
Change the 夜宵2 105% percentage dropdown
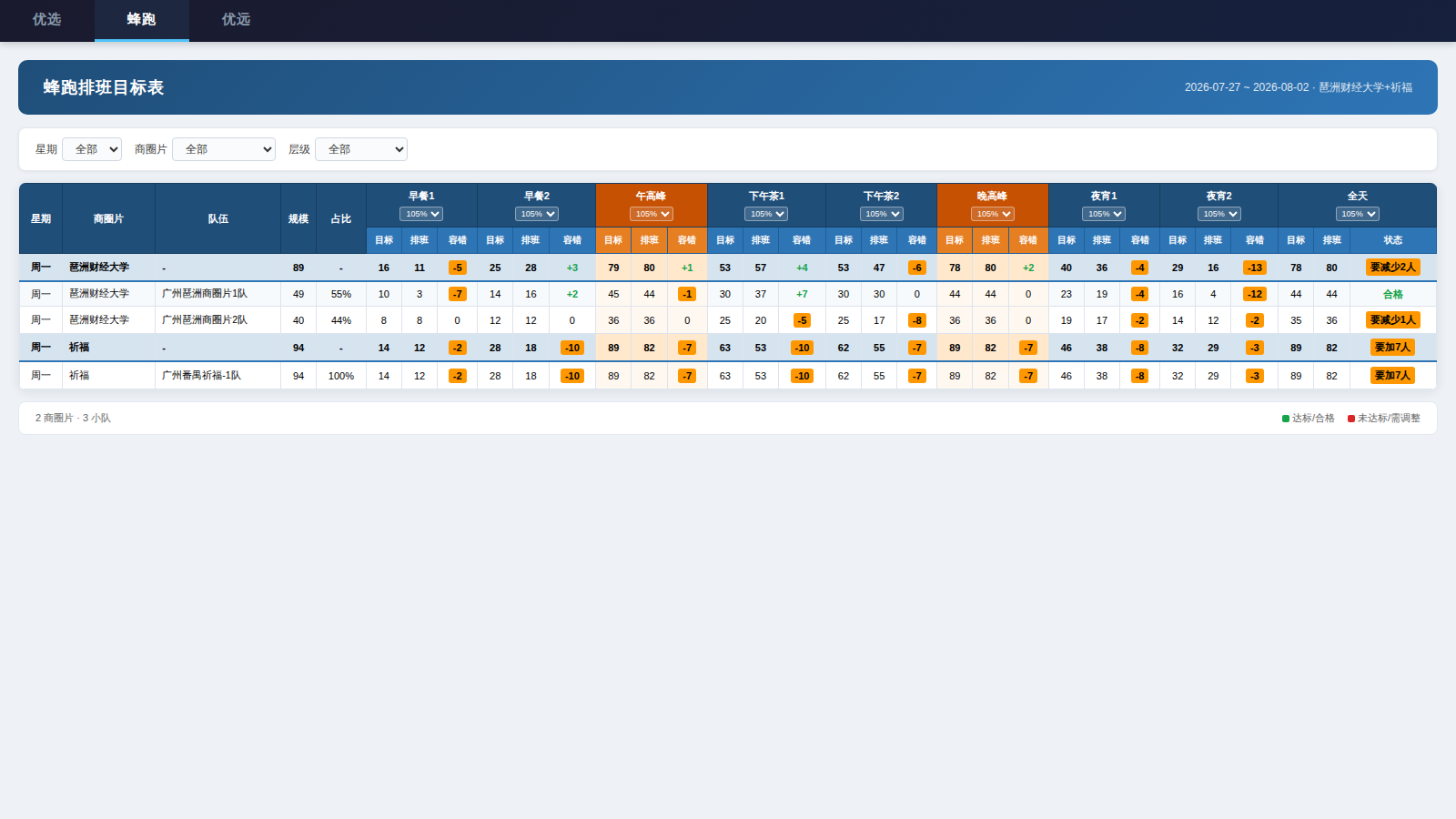(1219, 214)
